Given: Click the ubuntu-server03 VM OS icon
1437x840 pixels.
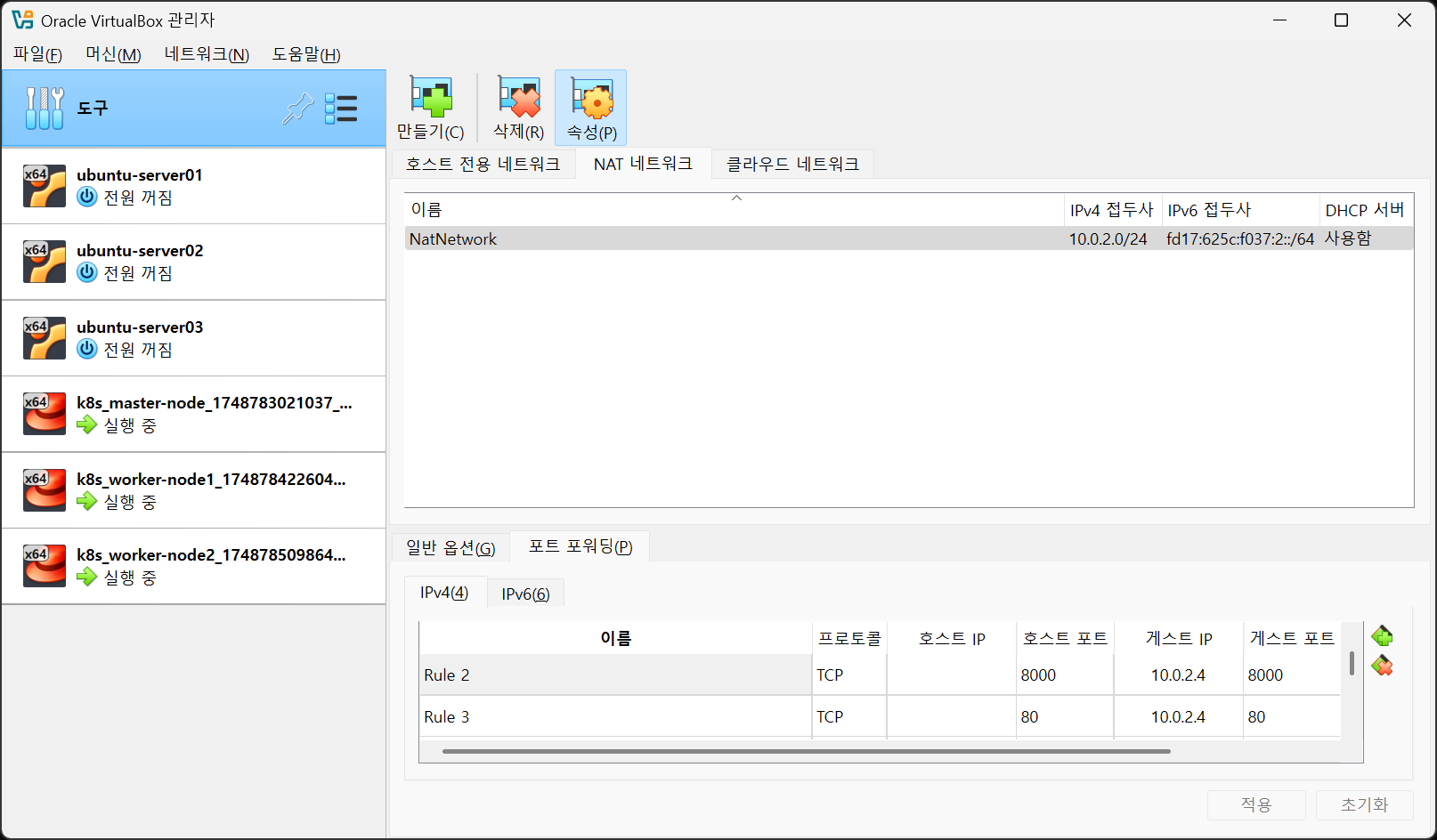Looking at the screenshot, I should click(45, 338).
